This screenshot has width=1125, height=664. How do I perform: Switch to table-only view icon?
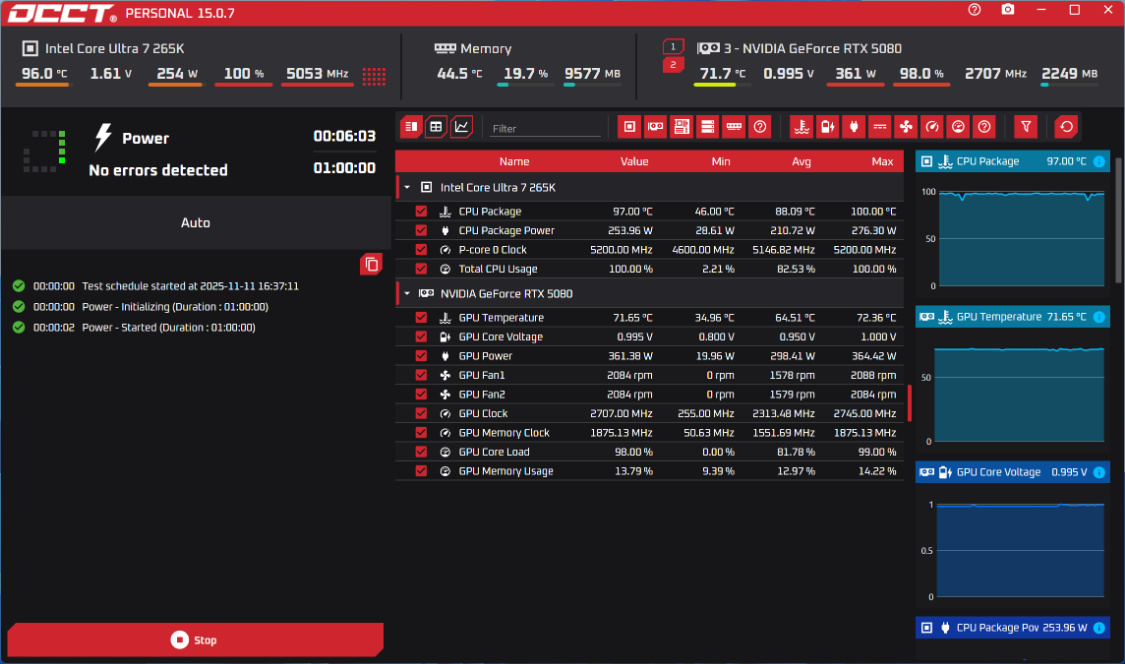point(436,127)
